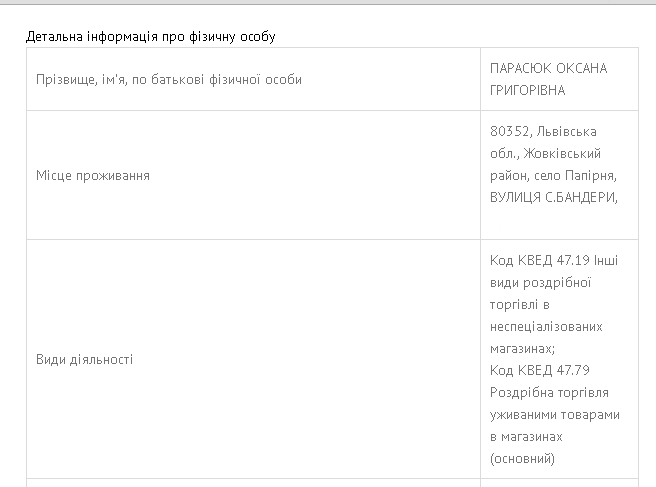656x487 pixels.
Task: Click the "в магазинах" line above "(основний)"
Action: pyautogui.click(x=526, y=437)
